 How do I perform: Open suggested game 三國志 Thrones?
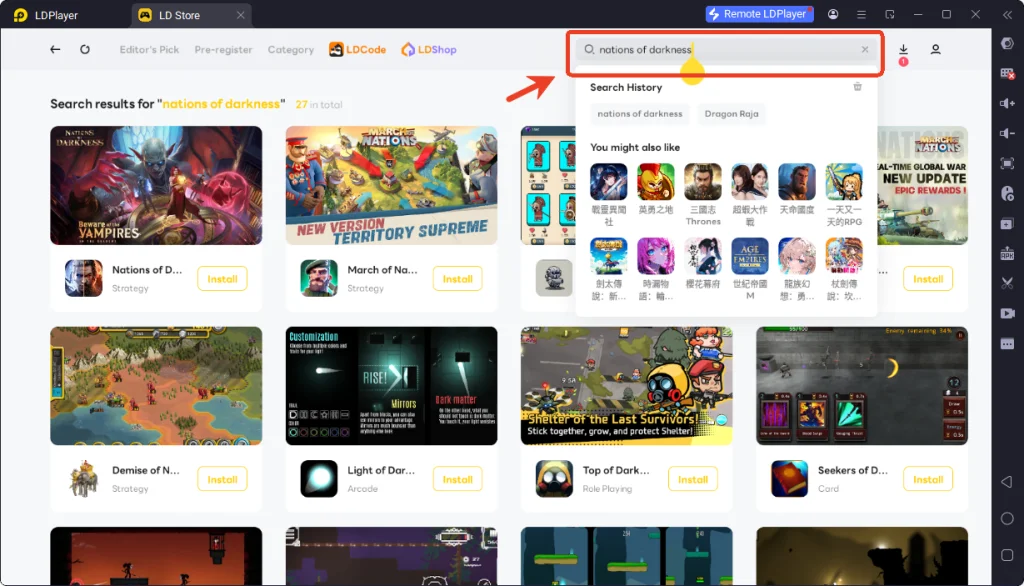(703, 195)
